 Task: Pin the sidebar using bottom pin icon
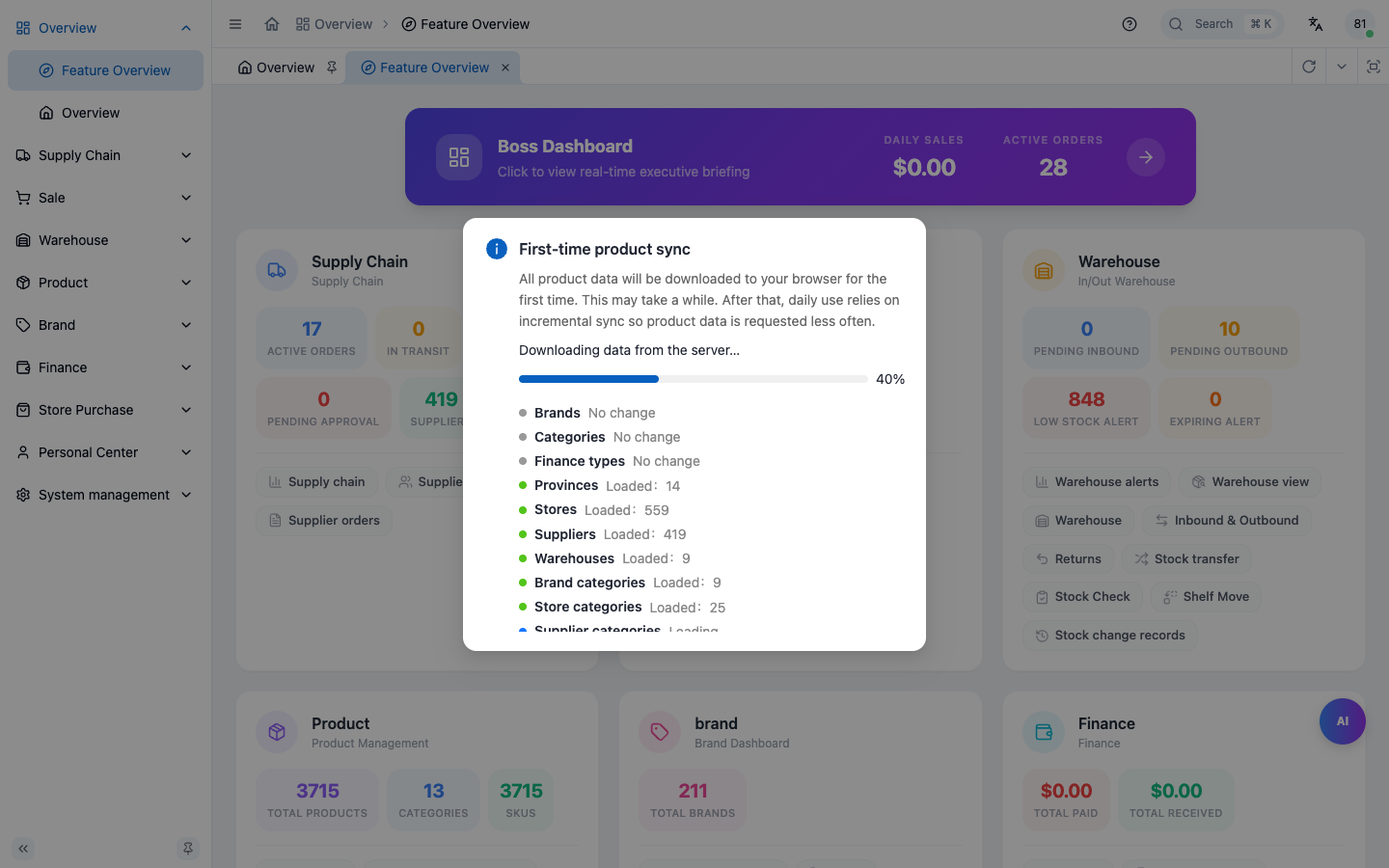click(188, 849)
